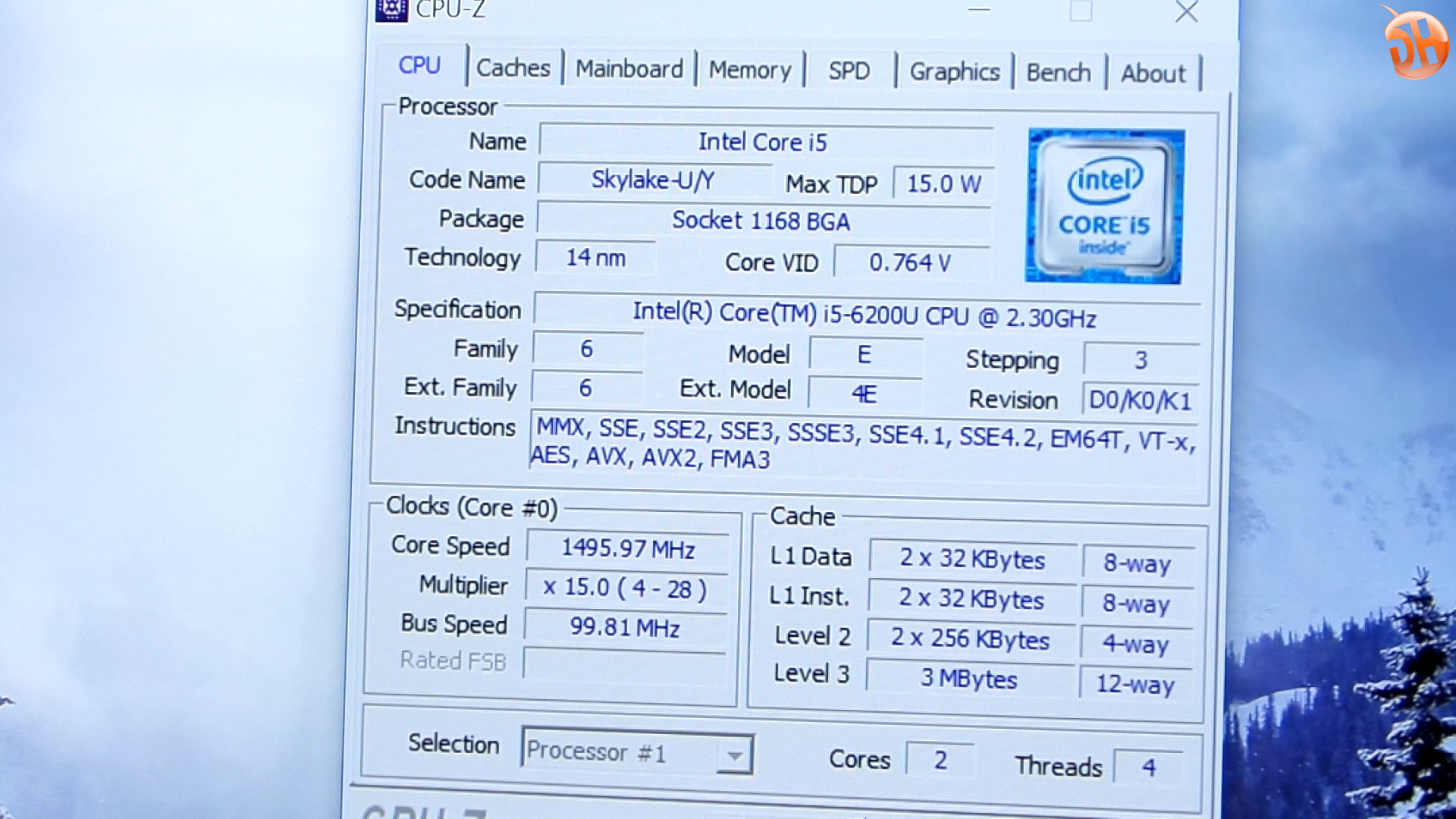Screen dimensions: 1456x819
Task: Open the Caches tab
Action: (511, 69)
